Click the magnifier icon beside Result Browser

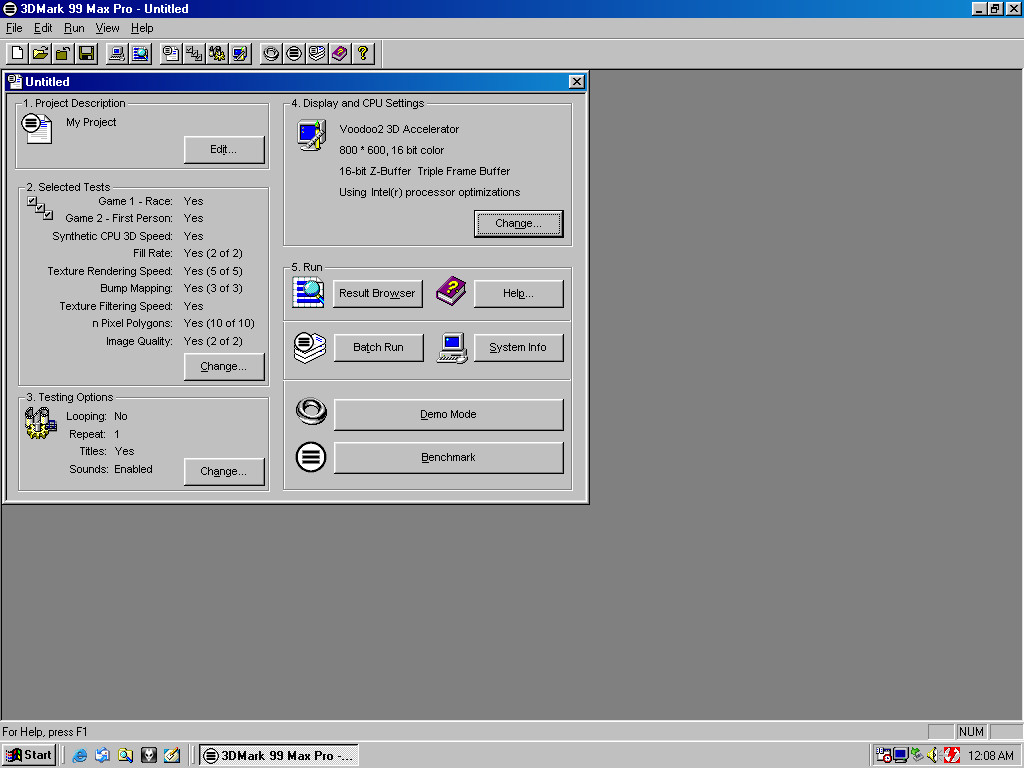(308, 292)
